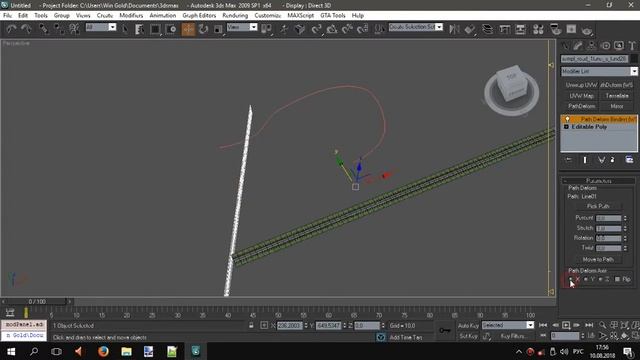Viewport: 640px width, 360px height.
Task: Click the Twist spinner arrows
Action: [x=625, y=248]
